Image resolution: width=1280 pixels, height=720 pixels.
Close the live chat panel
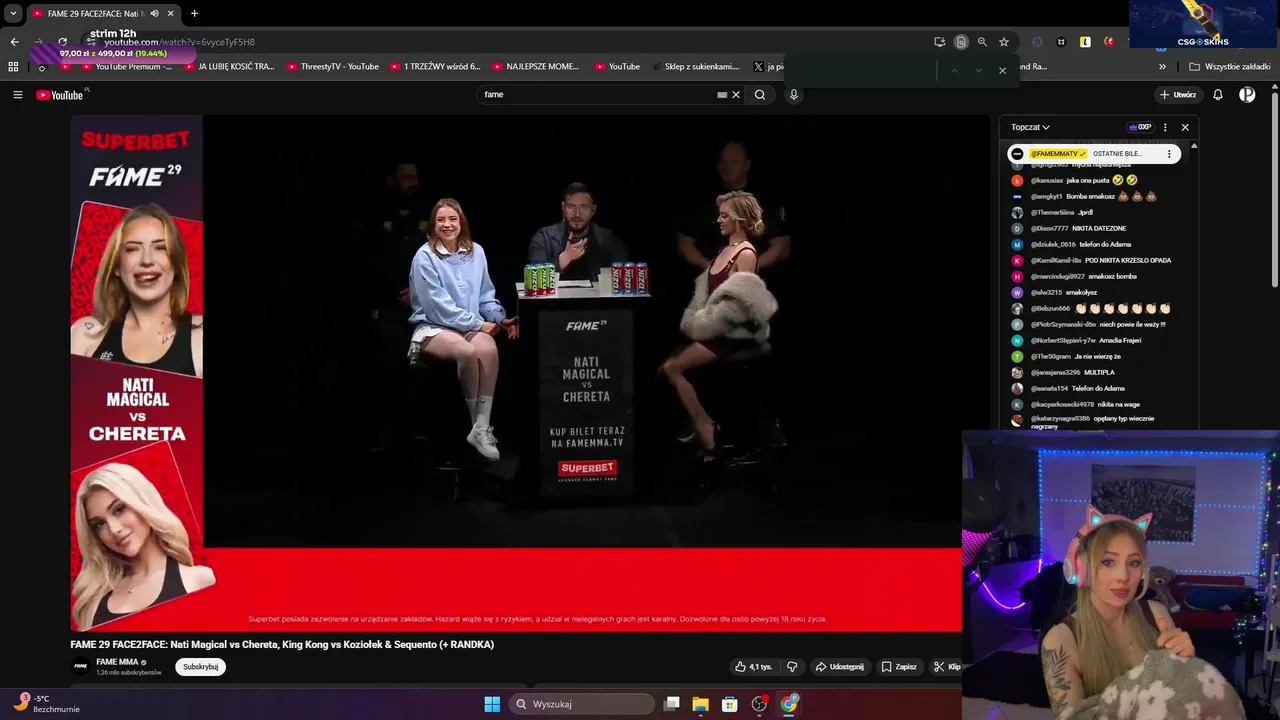click(1185, 127)
